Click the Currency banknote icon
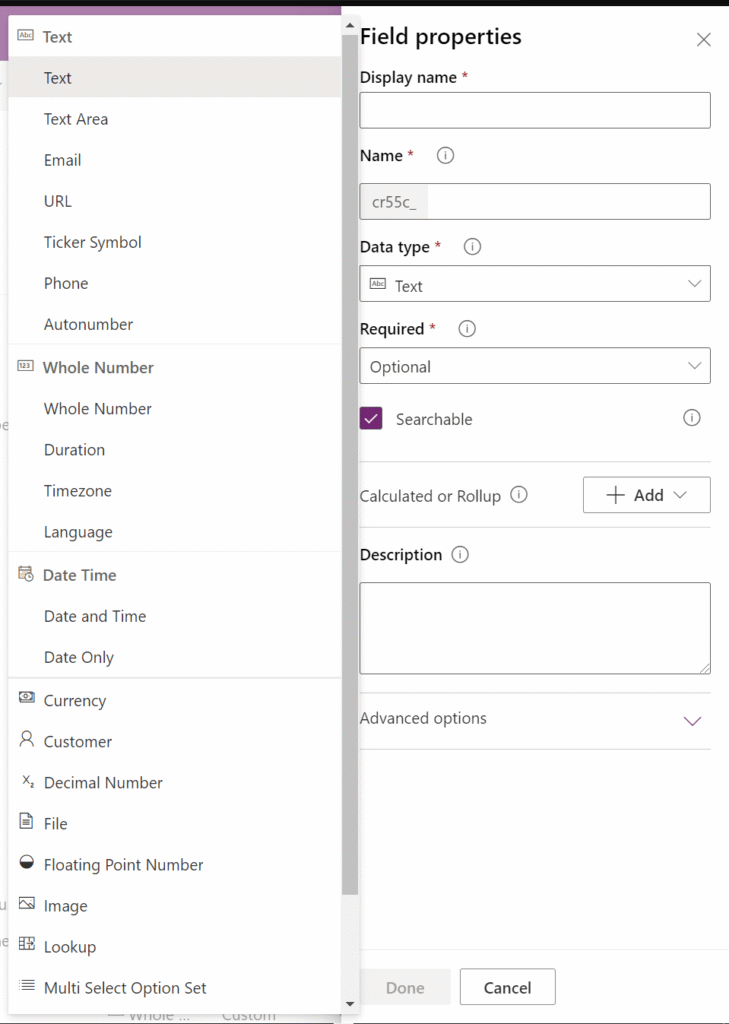Viewport: 729px width, 1024px height. (27, 697)
